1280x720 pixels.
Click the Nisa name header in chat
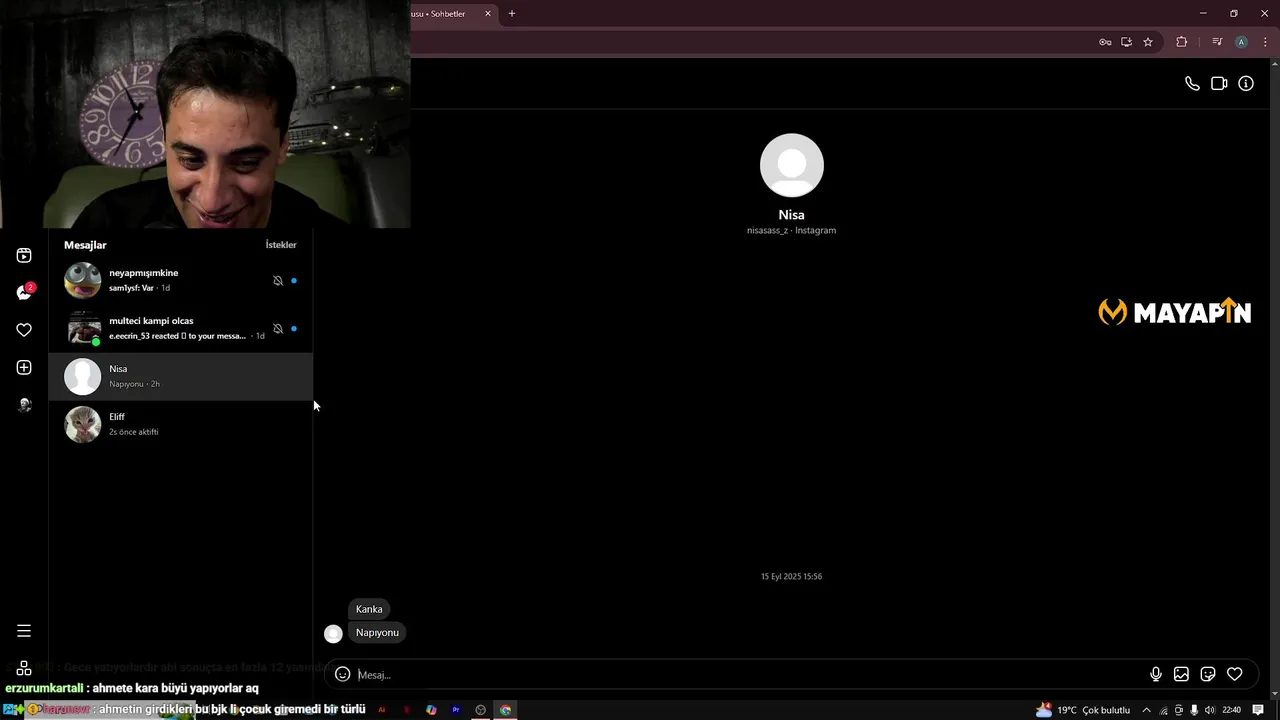(x=792, y=215)
